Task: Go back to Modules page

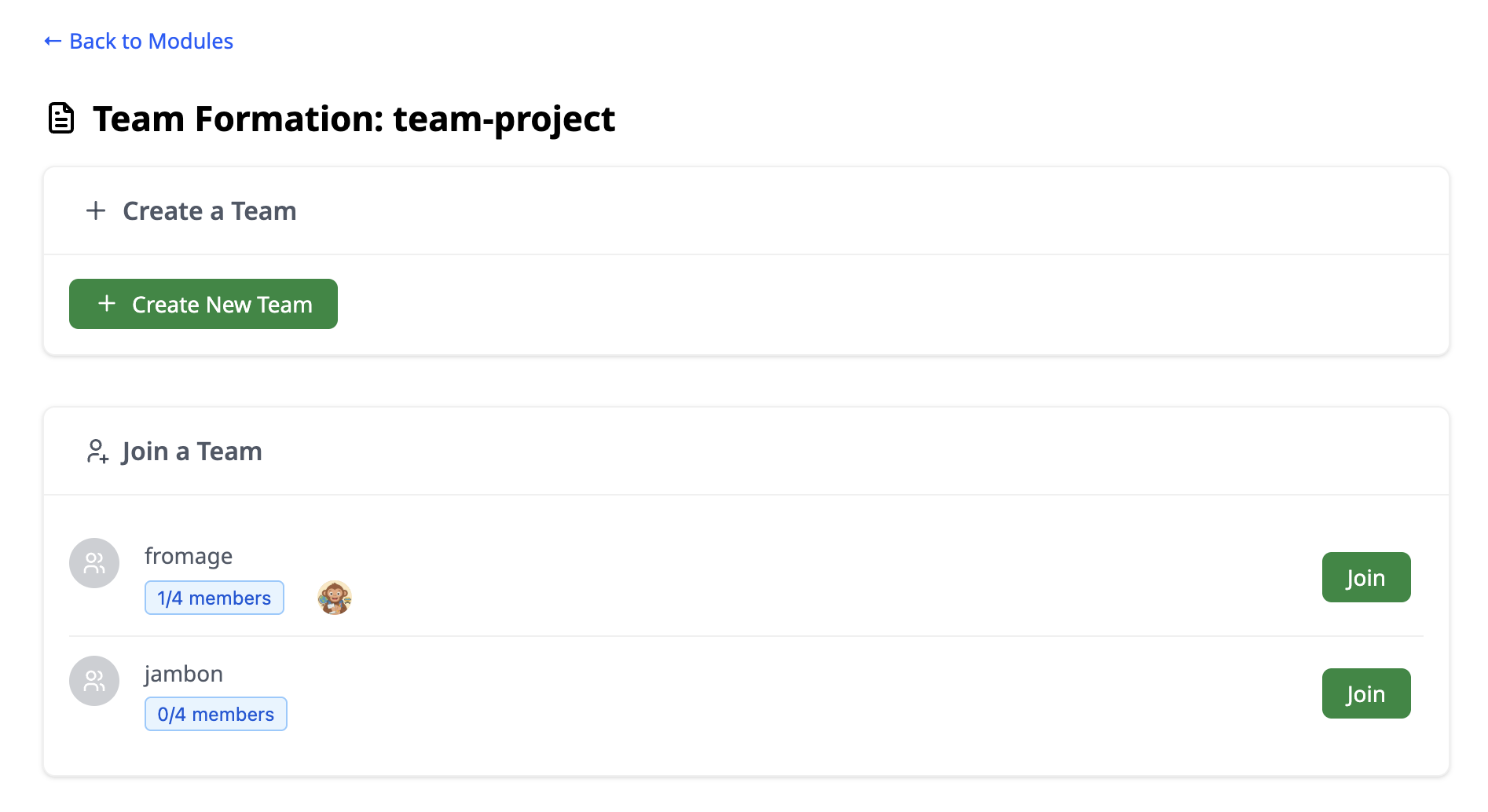Action: pos(151,41)
